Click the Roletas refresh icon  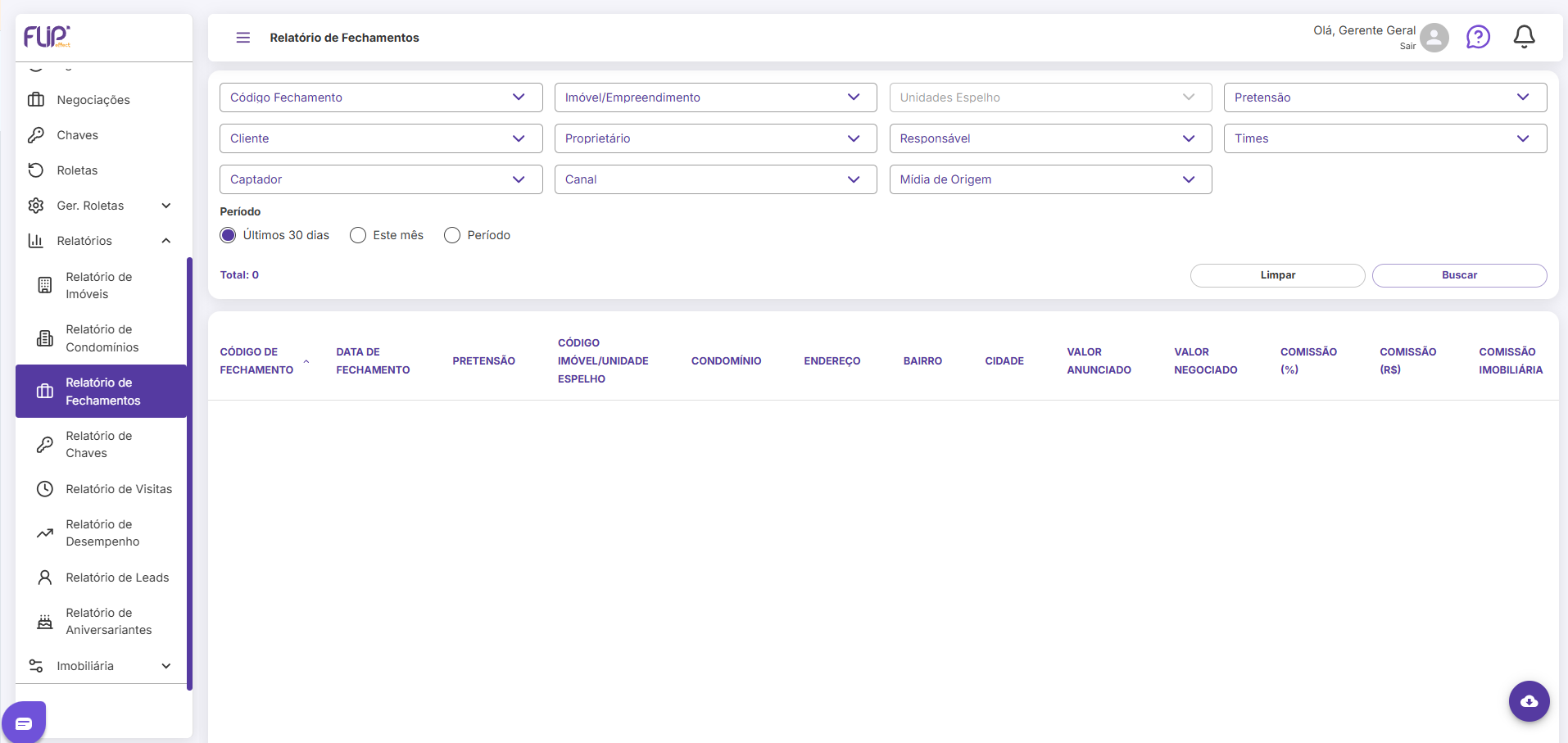click(36, 170)
